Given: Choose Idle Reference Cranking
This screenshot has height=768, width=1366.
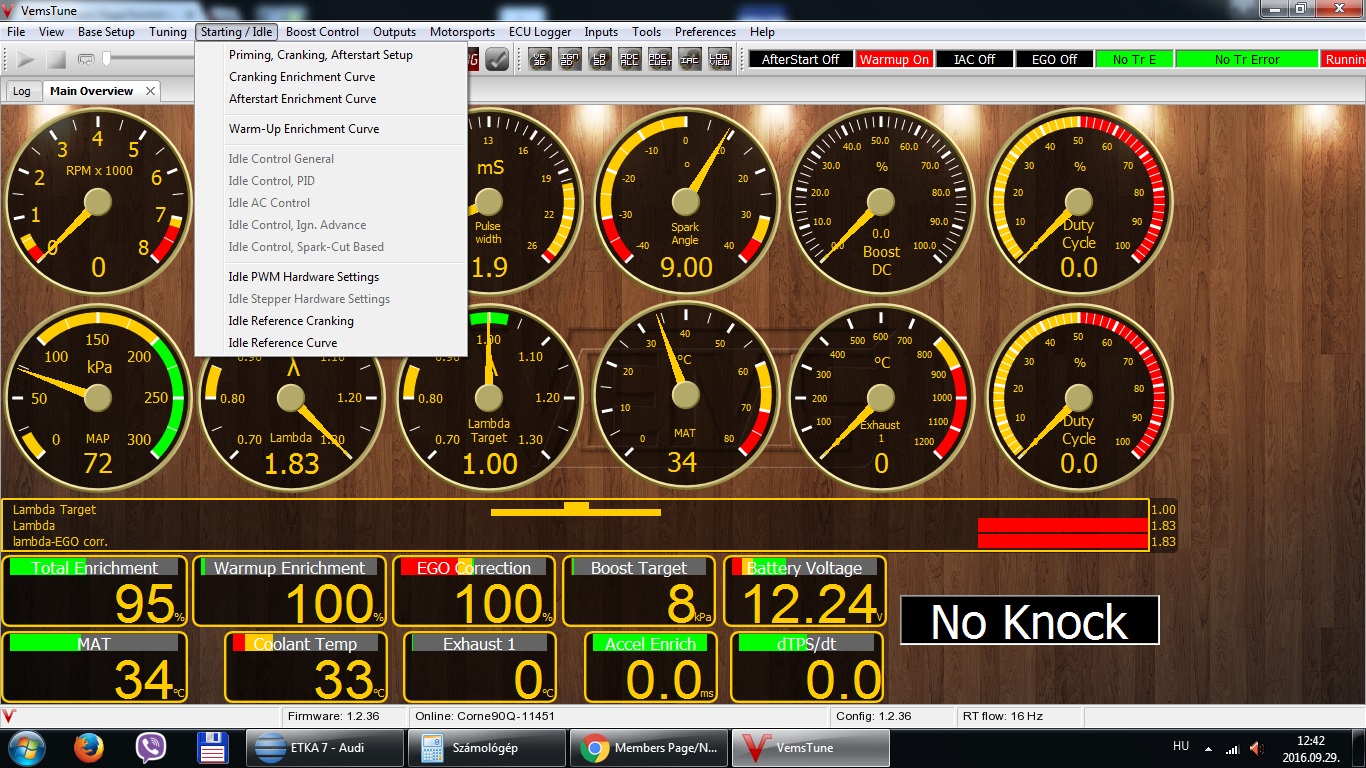Looking at the screenshot, I should tap(331, 321).
